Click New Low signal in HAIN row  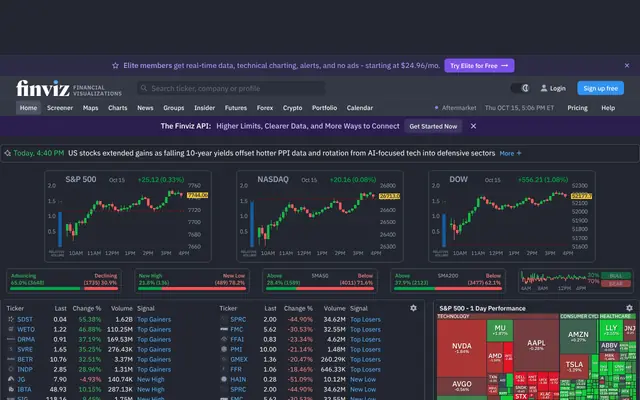click(x=363, y=379)
